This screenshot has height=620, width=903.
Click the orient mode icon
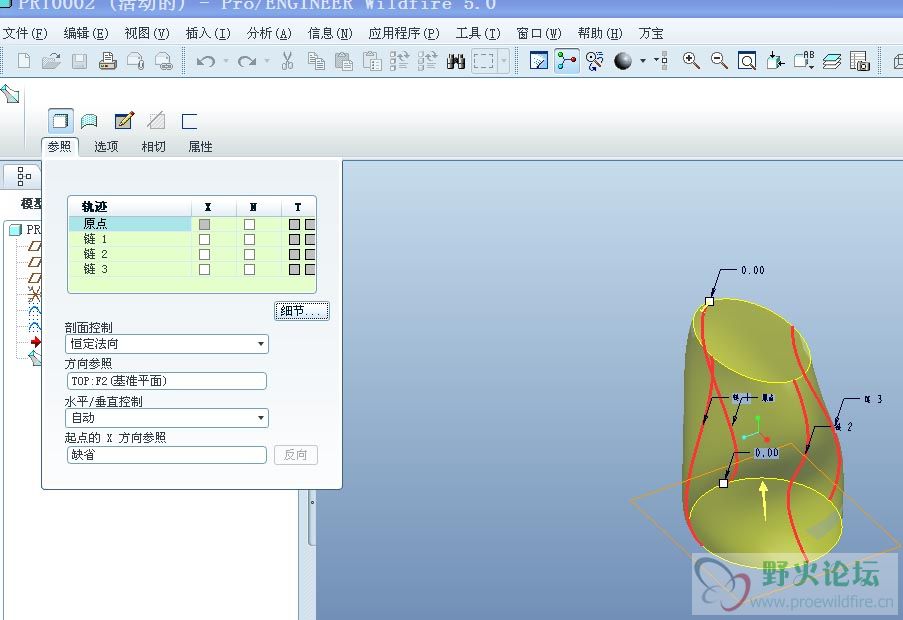coord(595,60)
